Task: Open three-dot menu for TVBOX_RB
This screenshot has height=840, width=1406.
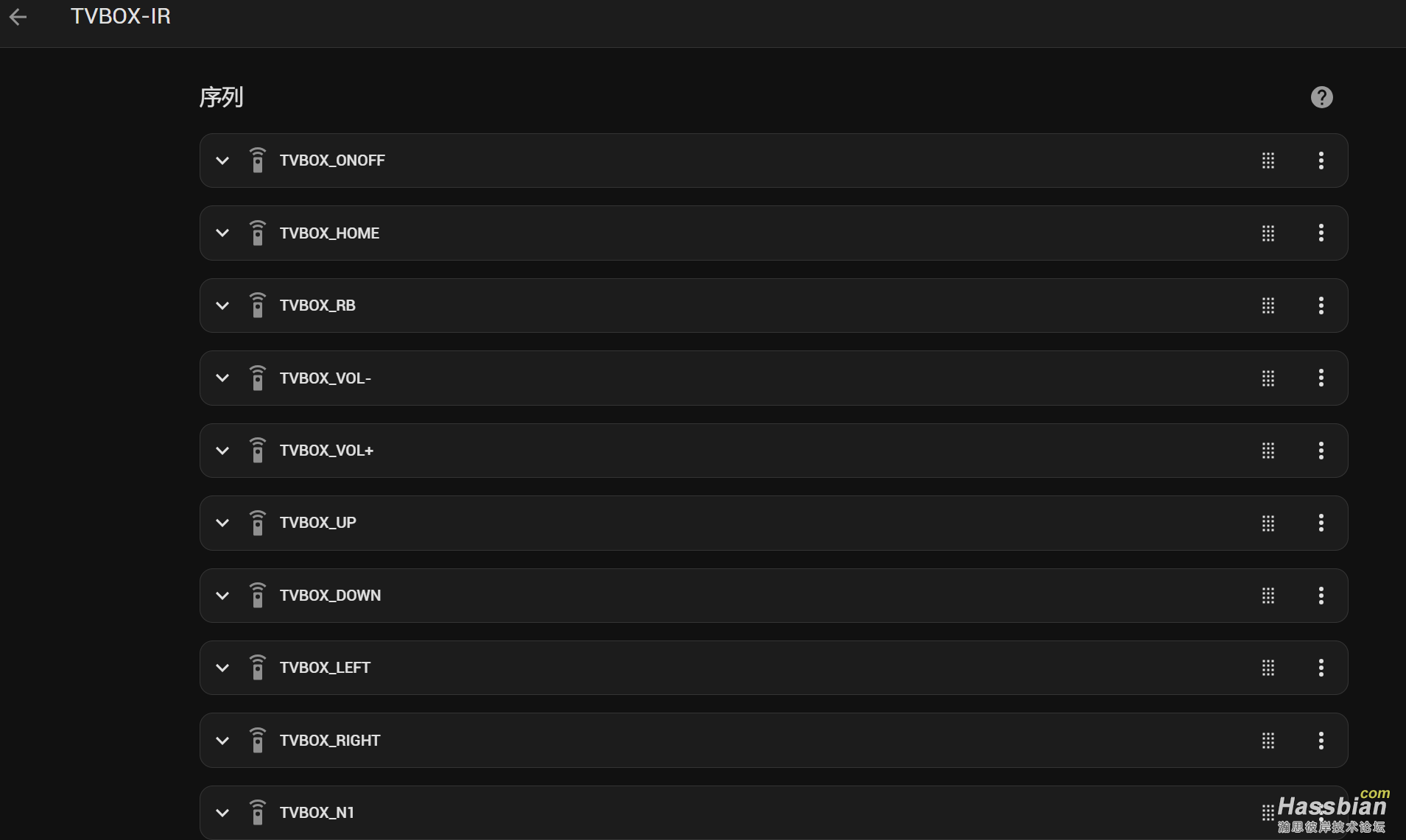Action: (x=1321, y=306)
